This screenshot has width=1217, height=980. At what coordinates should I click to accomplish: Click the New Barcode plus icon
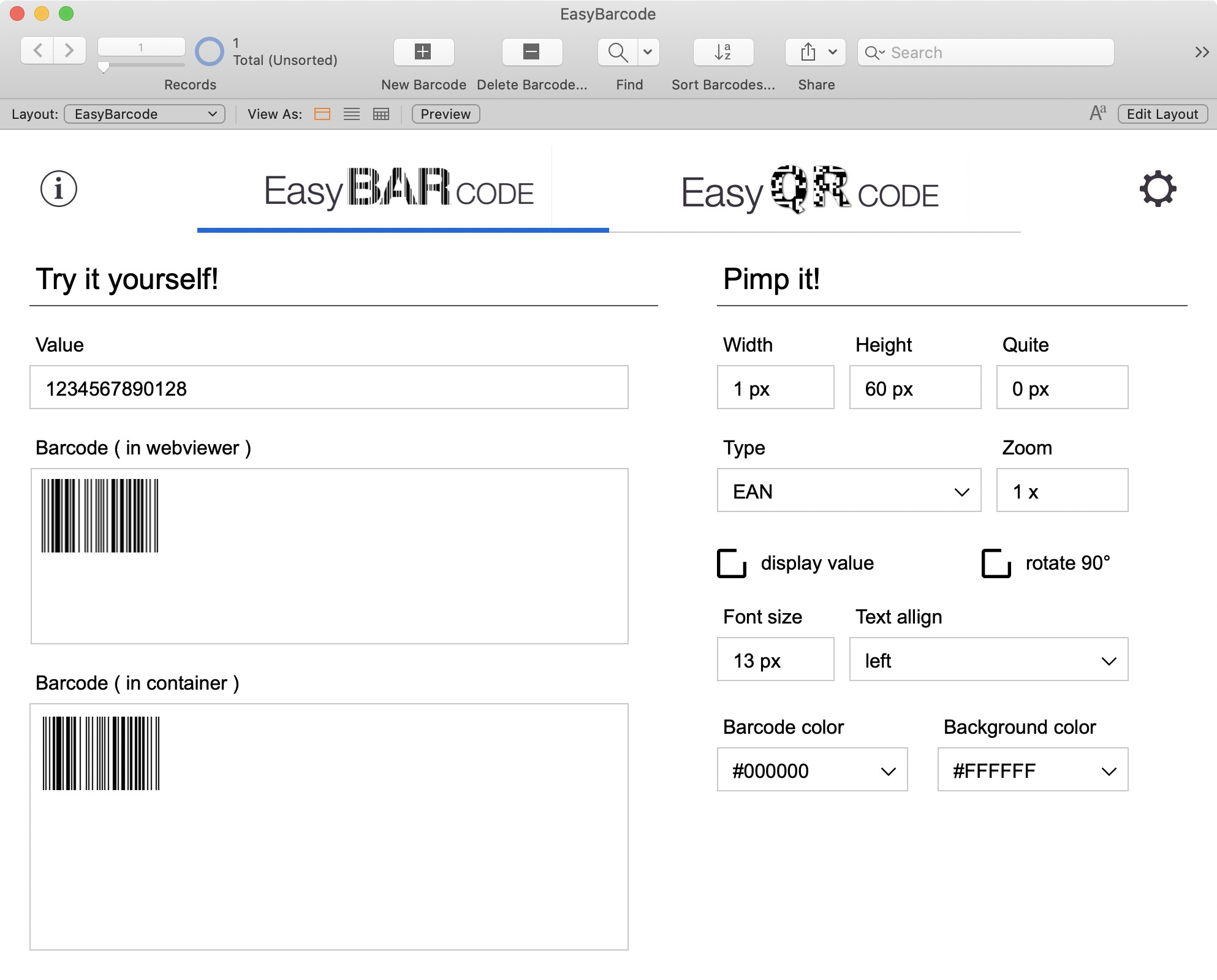423,52
